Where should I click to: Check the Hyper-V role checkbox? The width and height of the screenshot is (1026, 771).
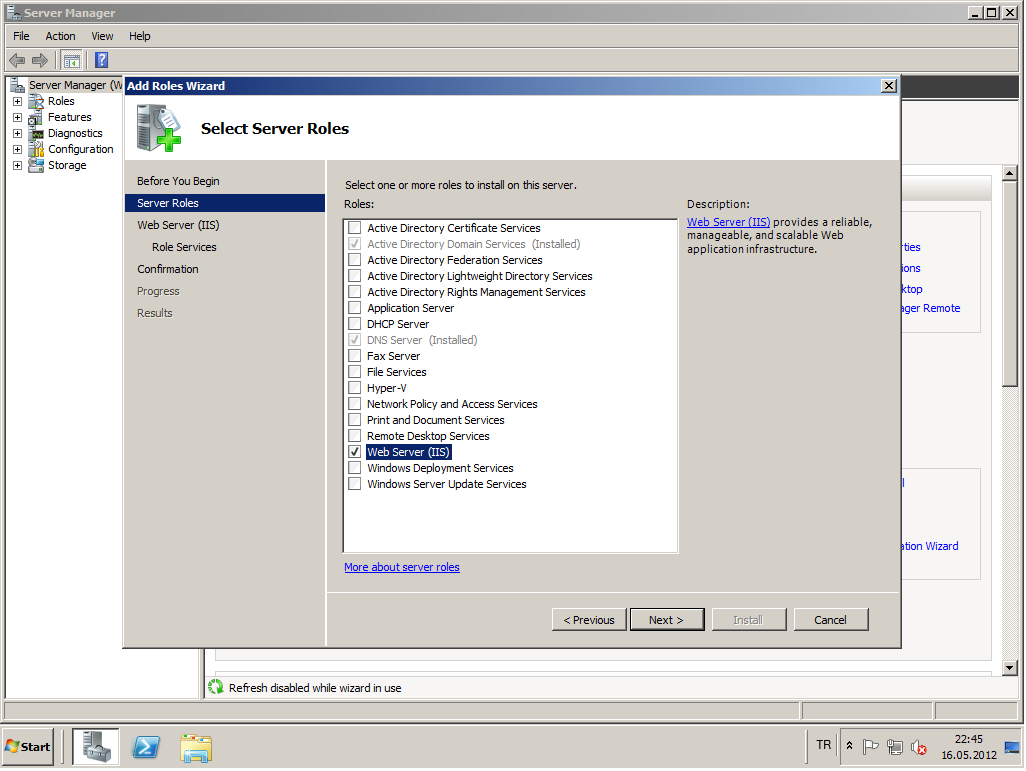pyautogui.click(x=354, y=388)
